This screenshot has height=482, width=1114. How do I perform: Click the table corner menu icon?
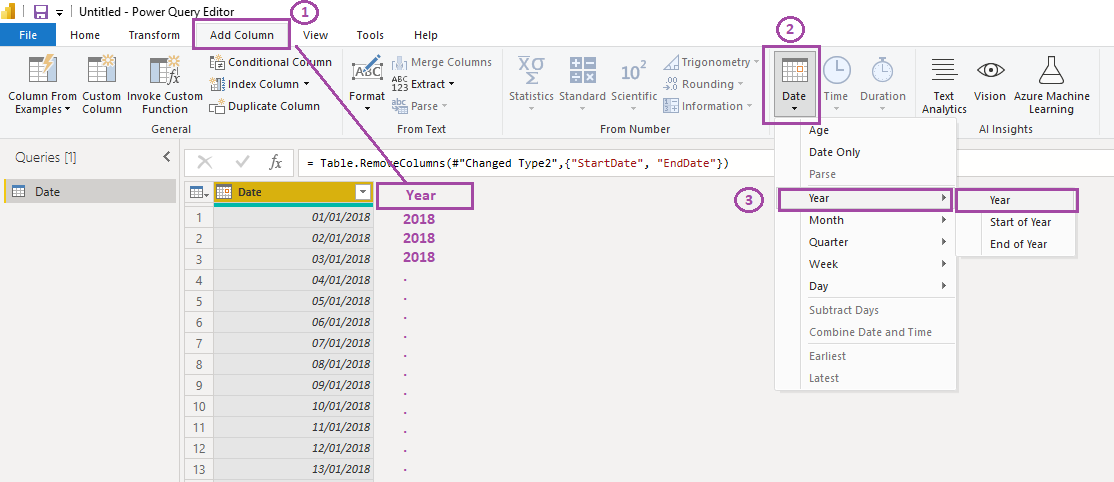(199, 192)
